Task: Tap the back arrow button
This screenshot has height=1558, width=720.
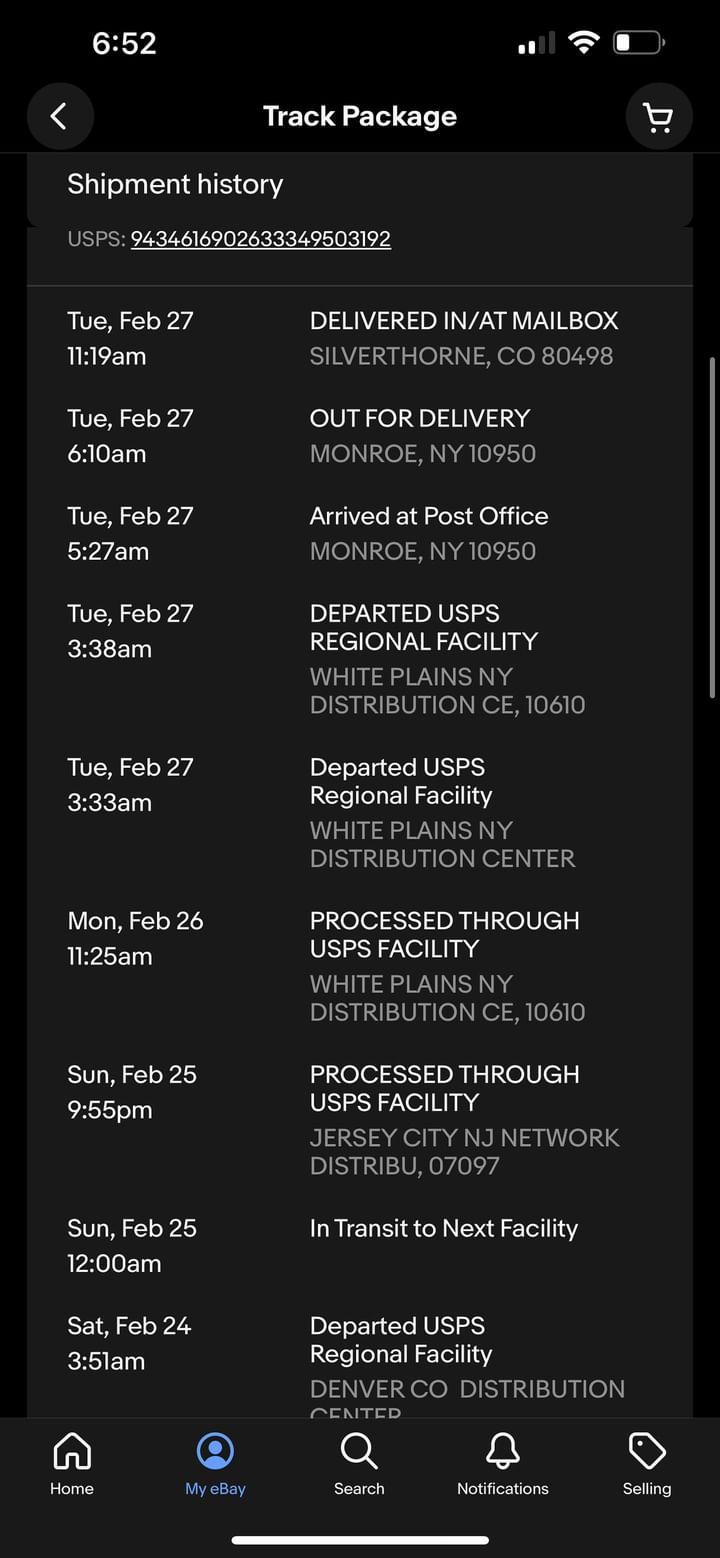Action: 60,117
